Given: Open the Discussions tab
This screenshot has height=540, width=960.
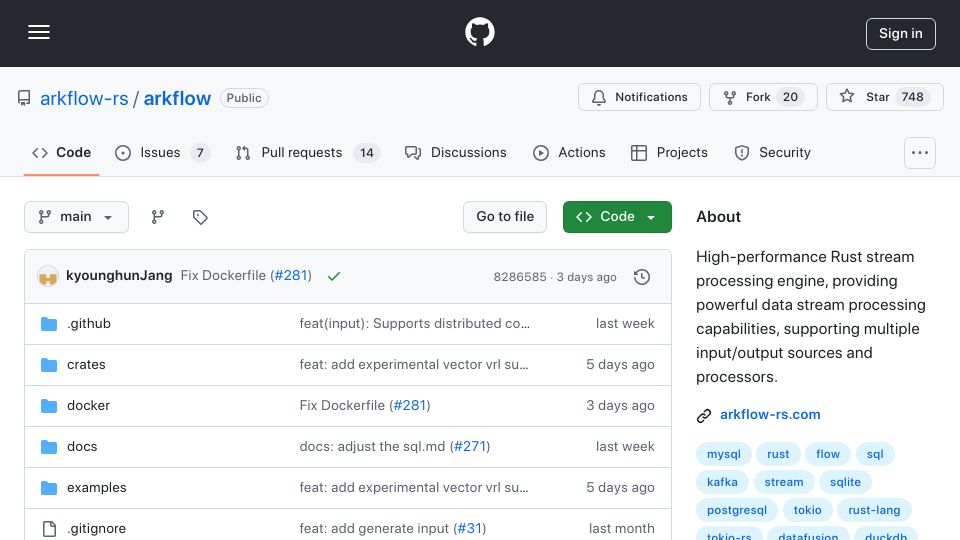Looking at the screenshot, I should [x=456, y=152].
